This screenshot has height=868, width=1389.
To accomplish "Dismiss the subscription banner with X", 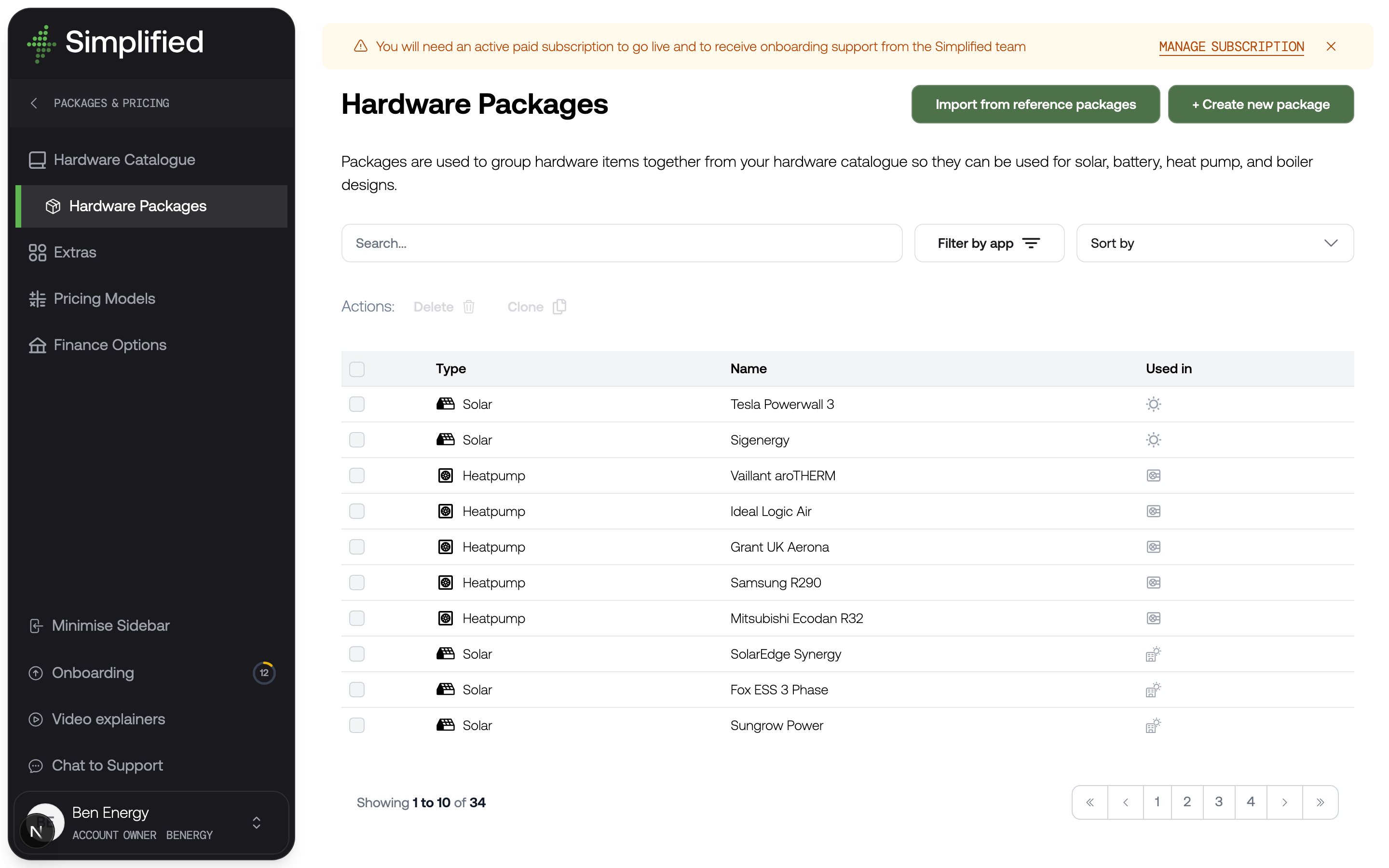I will [x=1331, y=46].
